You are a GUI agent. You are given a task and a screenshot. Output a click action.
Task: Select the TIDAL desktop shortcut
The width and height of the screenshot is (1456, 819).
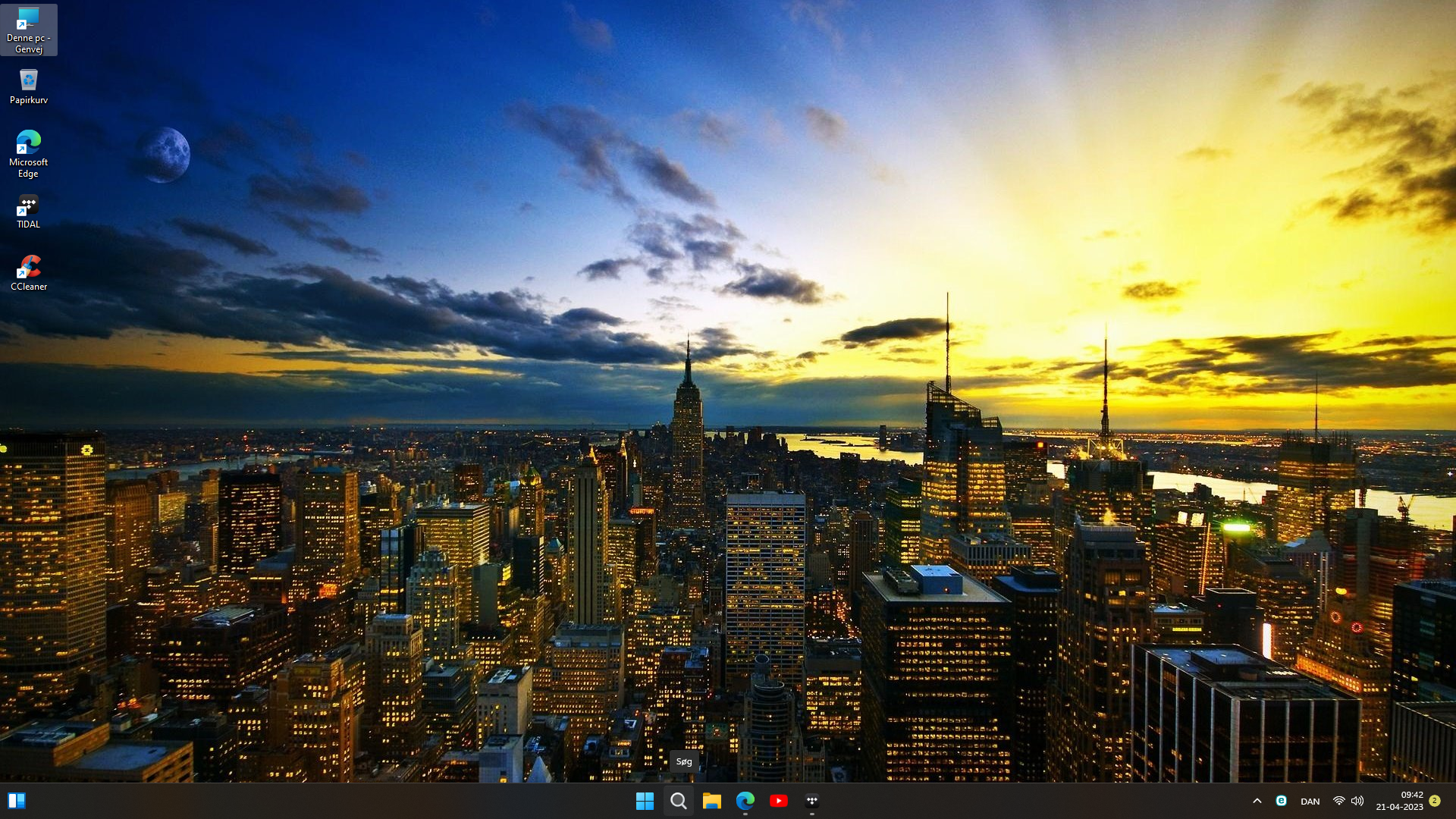point(28,212)
